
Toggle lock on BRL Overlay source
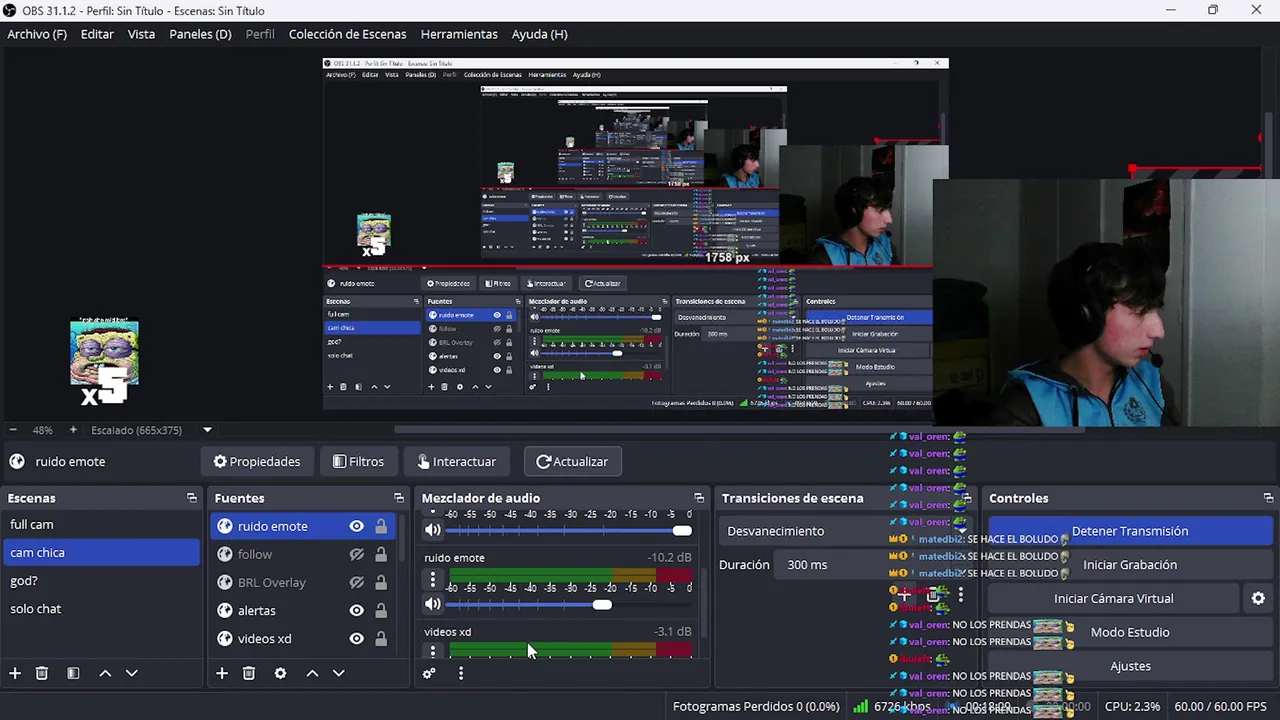(381, 582)
